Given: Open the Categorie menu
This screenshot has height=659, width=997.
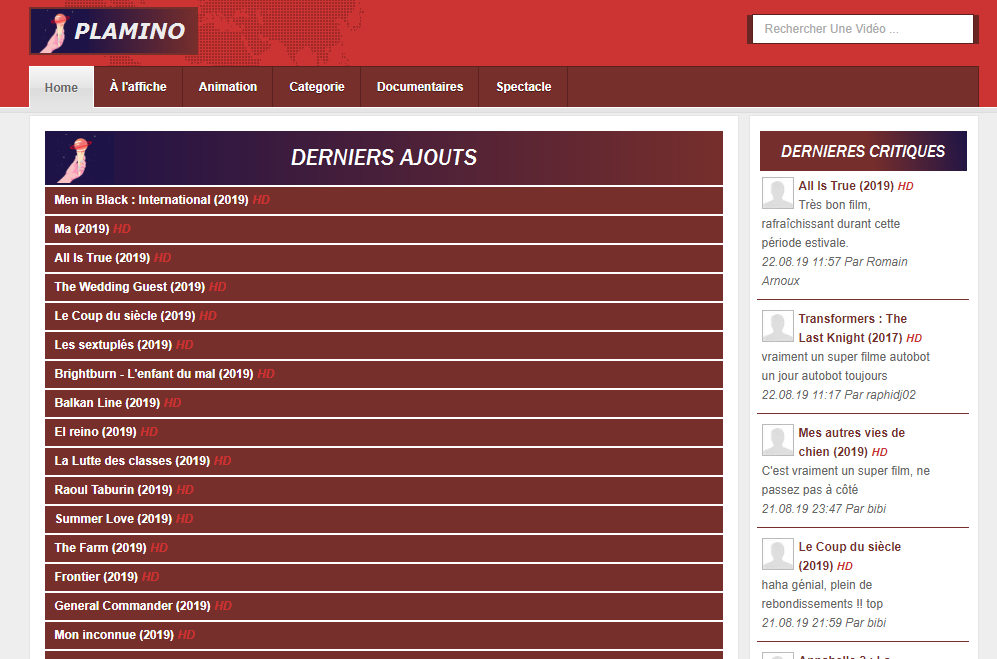Looking at the screenshot, I should click(317, 87).
